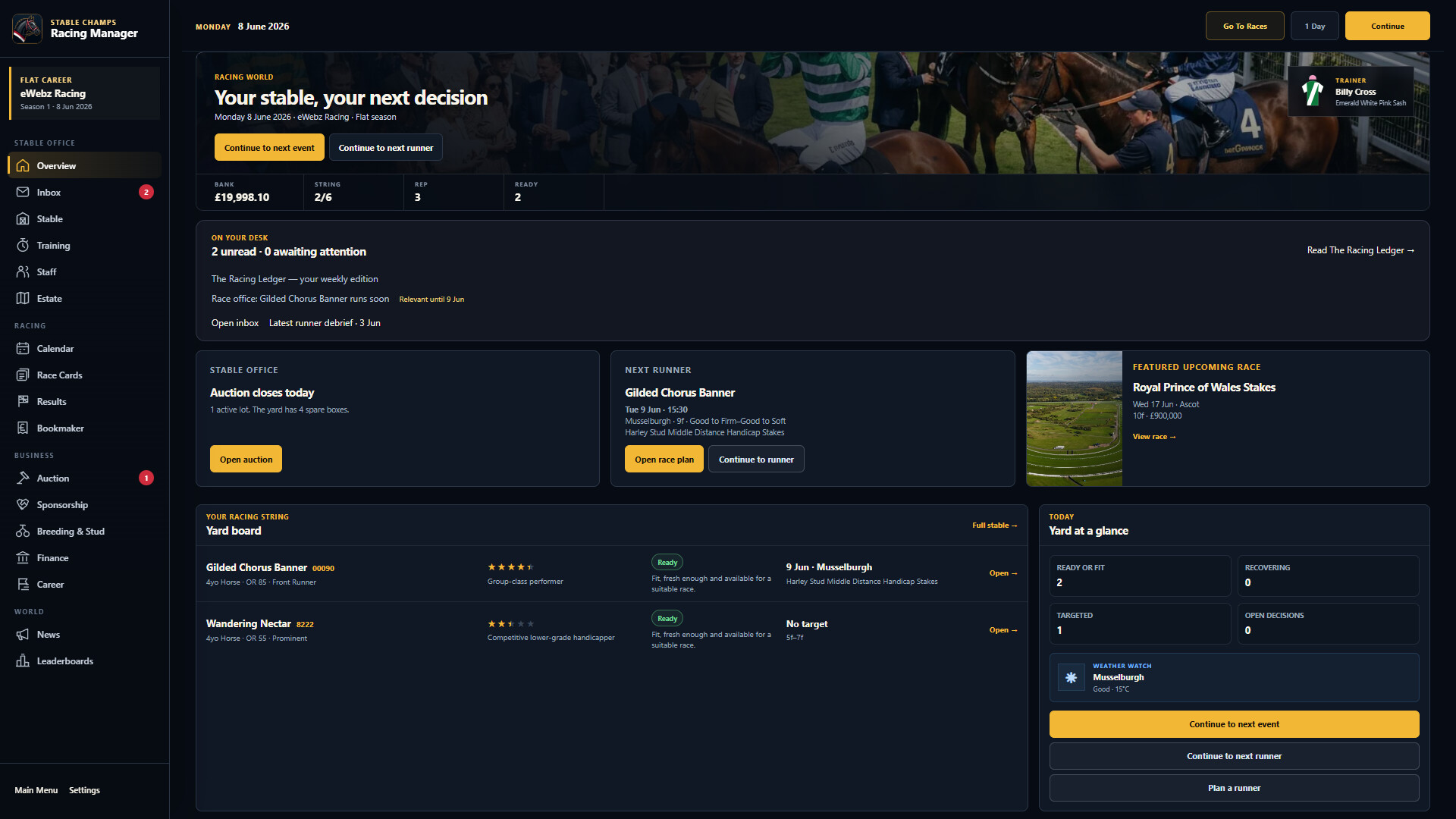
Task: Click Continue to runner in Next Runner card
Action: point(756,459)
